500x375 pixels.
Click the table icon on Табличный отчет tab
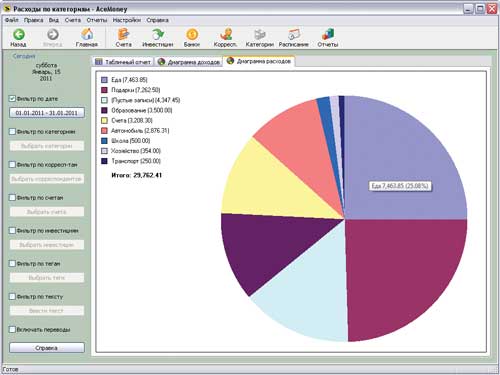click(98, 62)
